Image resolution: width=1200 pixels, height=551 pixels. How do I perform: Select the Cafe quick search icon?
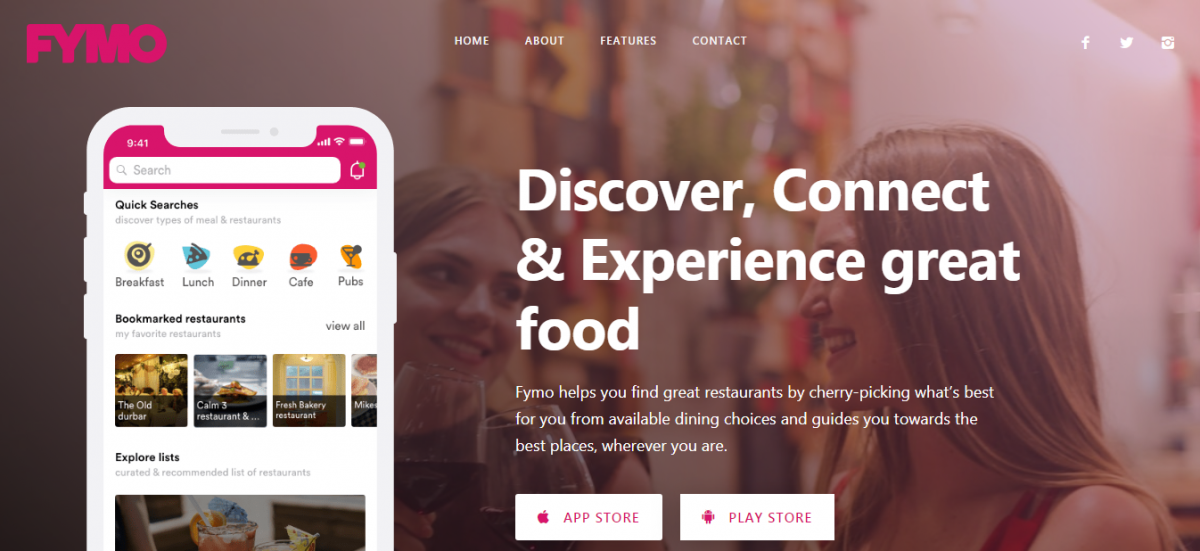(x=302, y=256)
